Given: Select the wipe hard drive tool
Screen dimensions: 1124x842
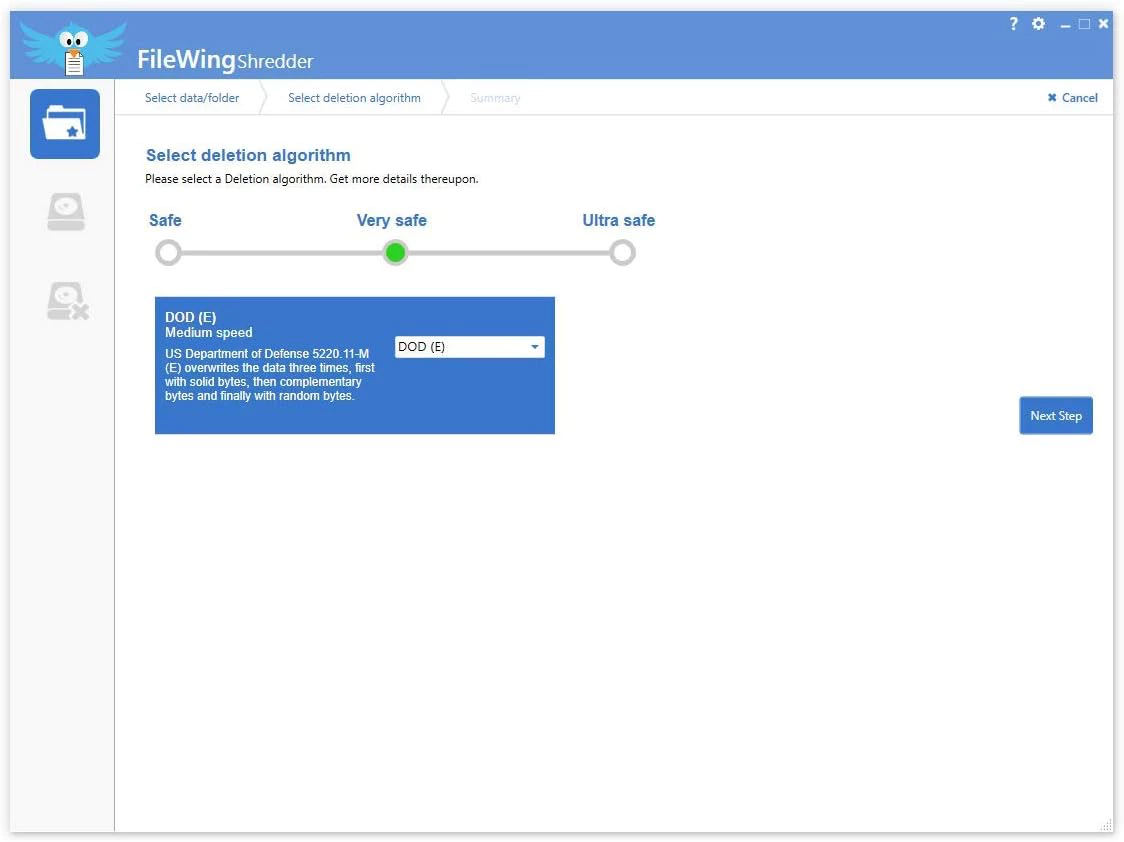Looking at the screenshot, I should pos(64,211).
